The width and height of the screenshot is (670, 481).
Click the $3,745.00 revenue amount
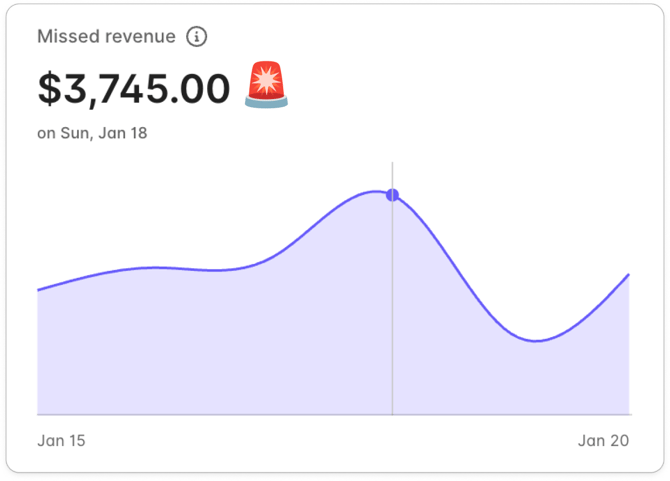pyautogui.click(x=134, y=89)
